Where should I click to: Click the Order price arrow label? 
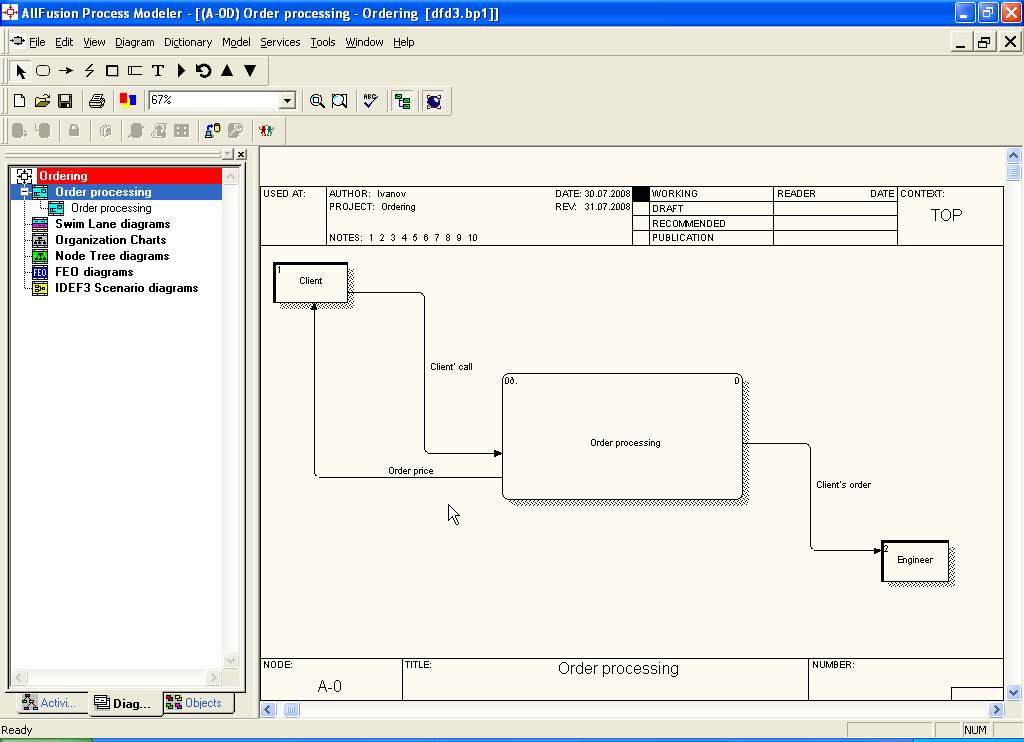tap(411, 471)
